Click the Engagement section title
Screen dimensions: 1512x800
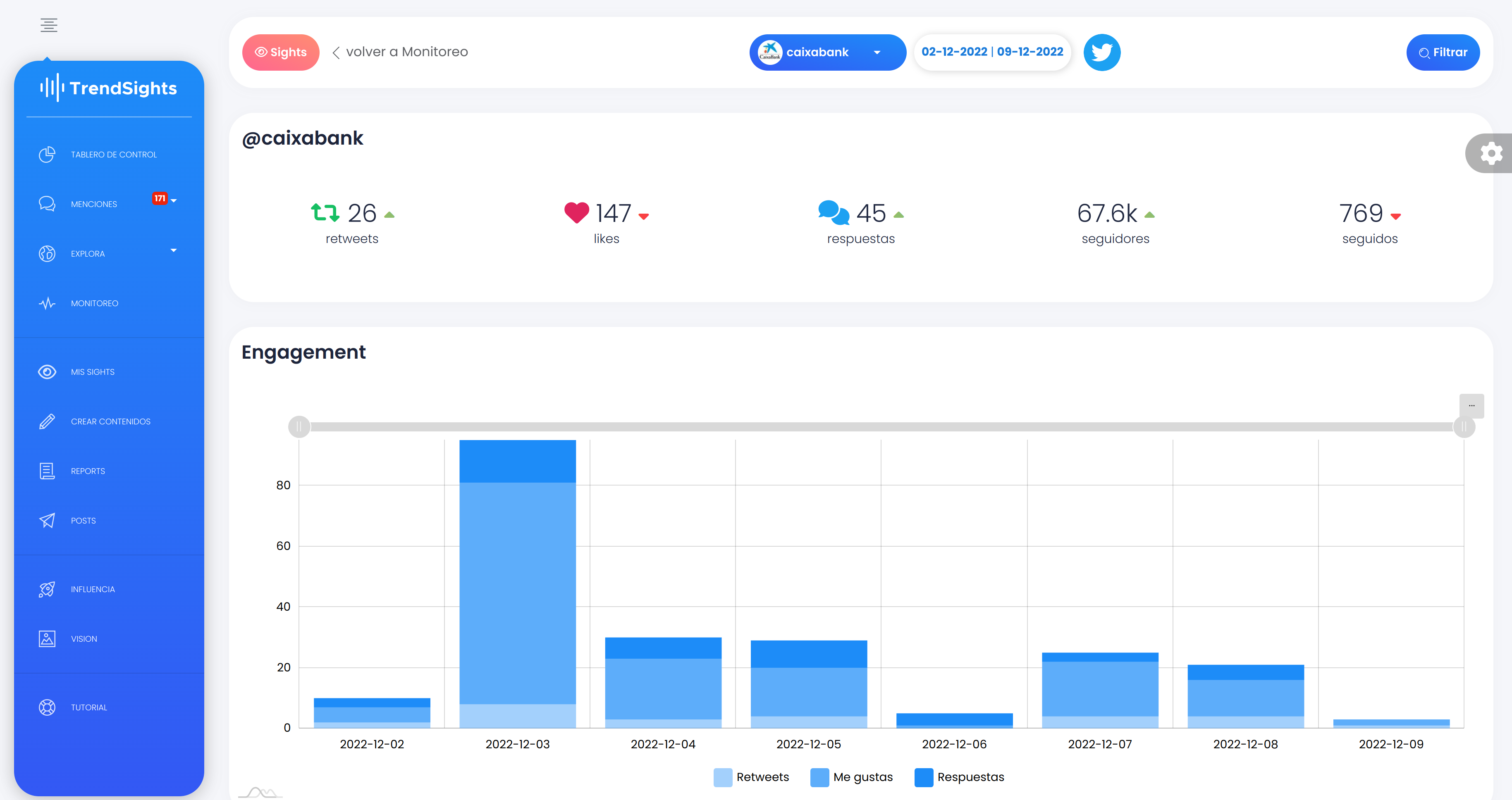[303, 352]
